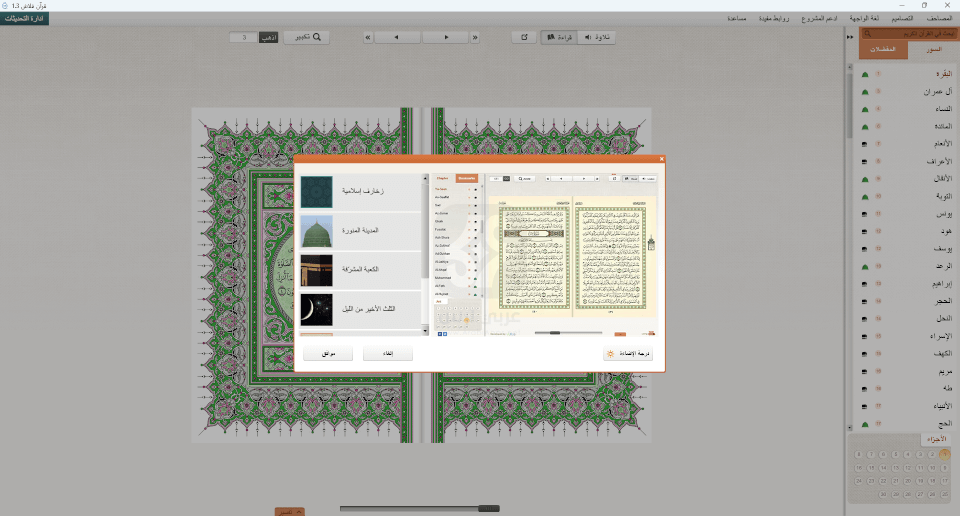Image resolution: width=960 pixels, height=516 pixels.
Task: Switch to قراءة reading mode
Action: [559, 37]
